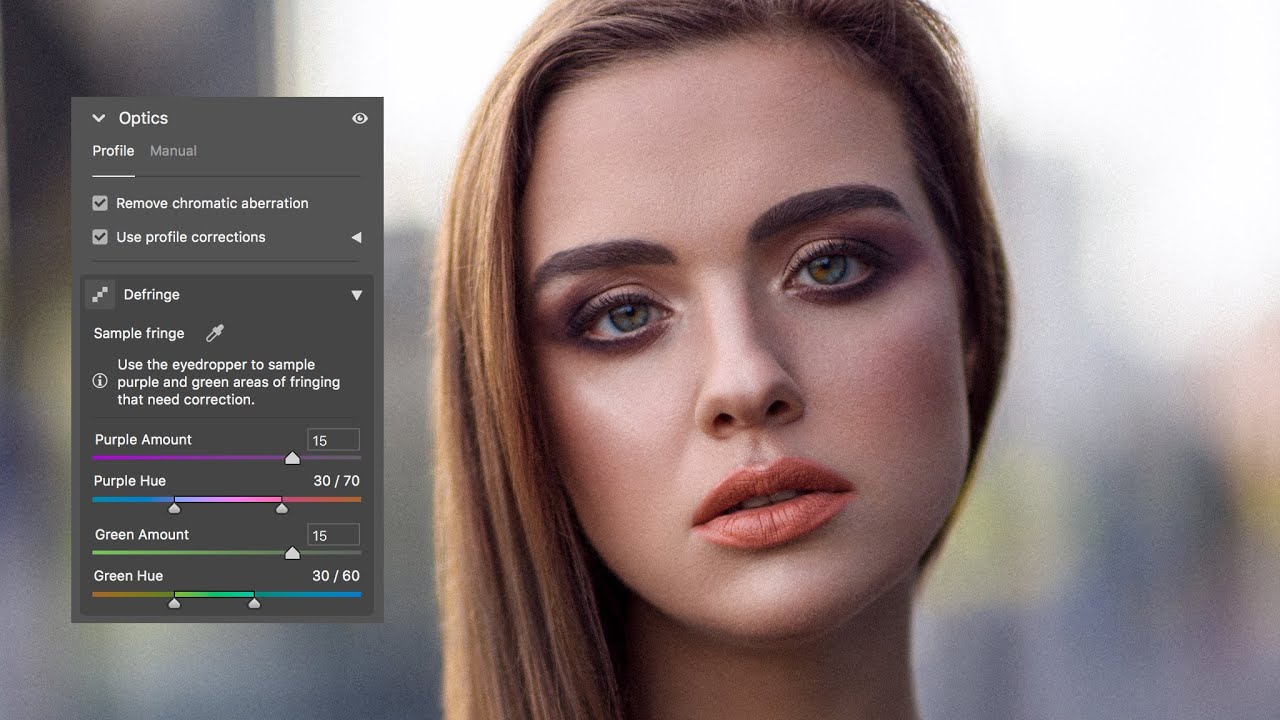Collapse the Optics panel chevron
Screen dimensions: 1280x720
99,118
